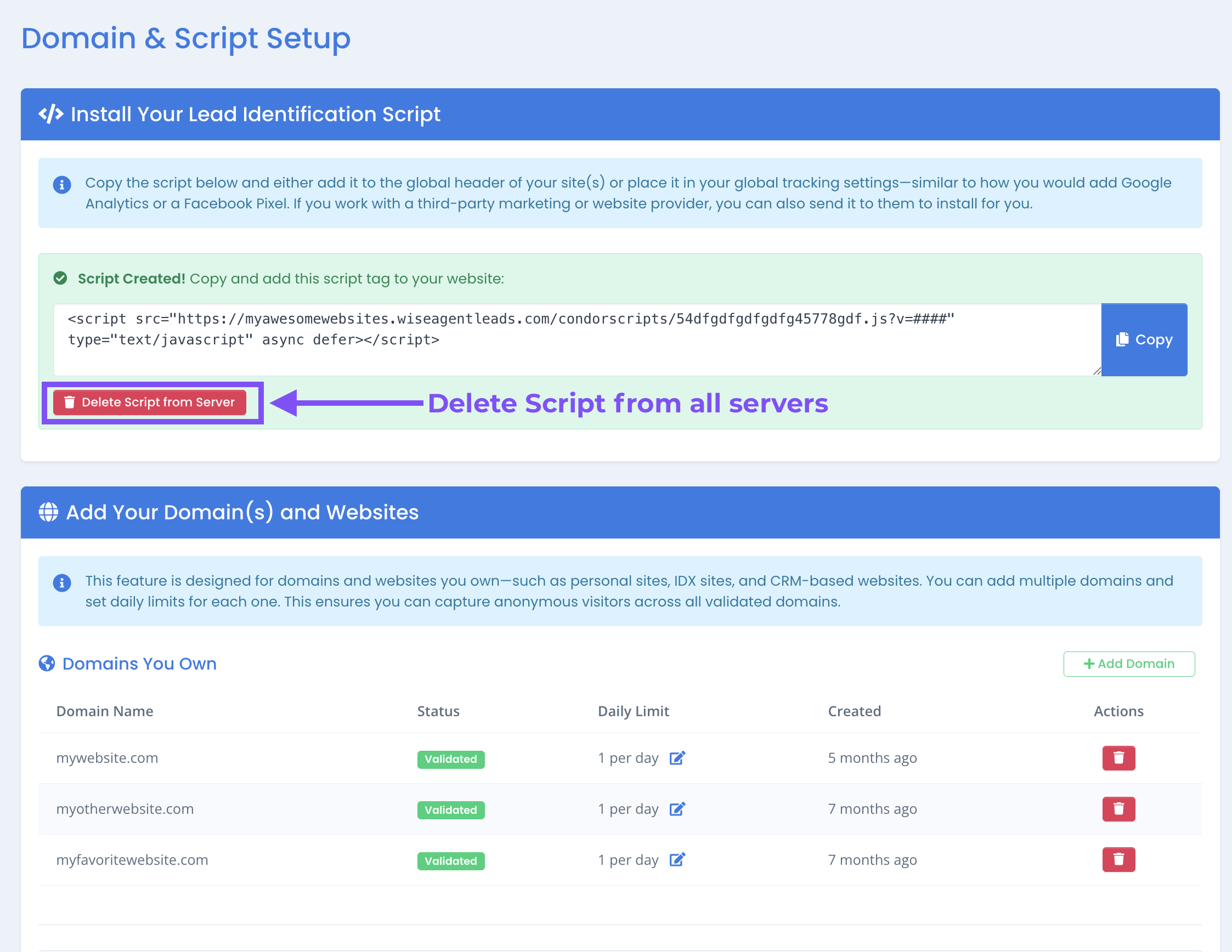Click the Created column header
This screenshot has width=1232, height=952.
pos(854,711)
